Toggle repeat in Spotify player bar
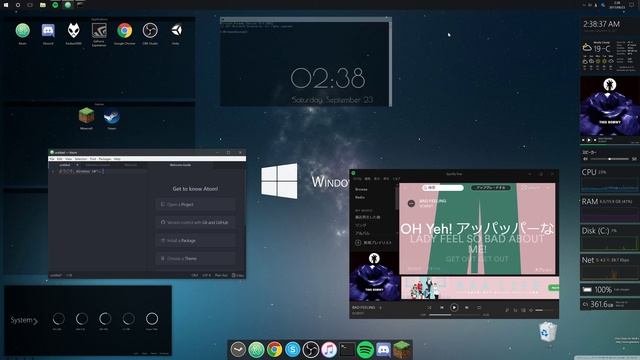 point(479,307)
